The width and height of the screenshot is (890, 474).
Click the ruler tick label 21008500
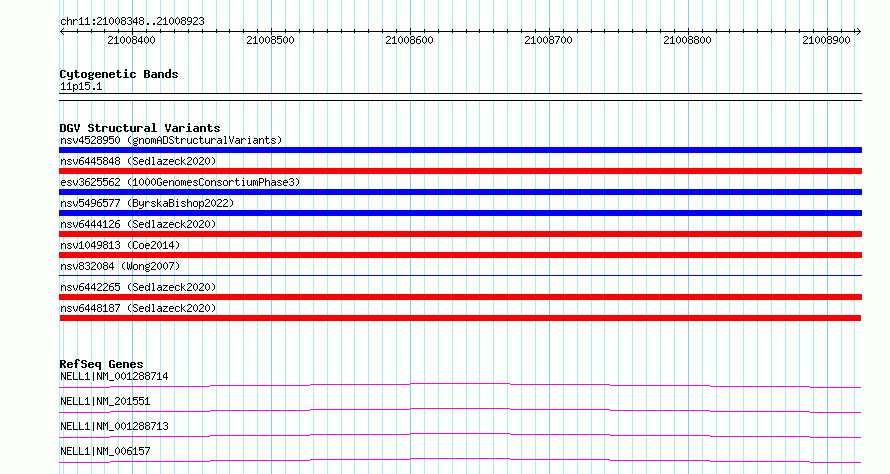tap(270, 40)
